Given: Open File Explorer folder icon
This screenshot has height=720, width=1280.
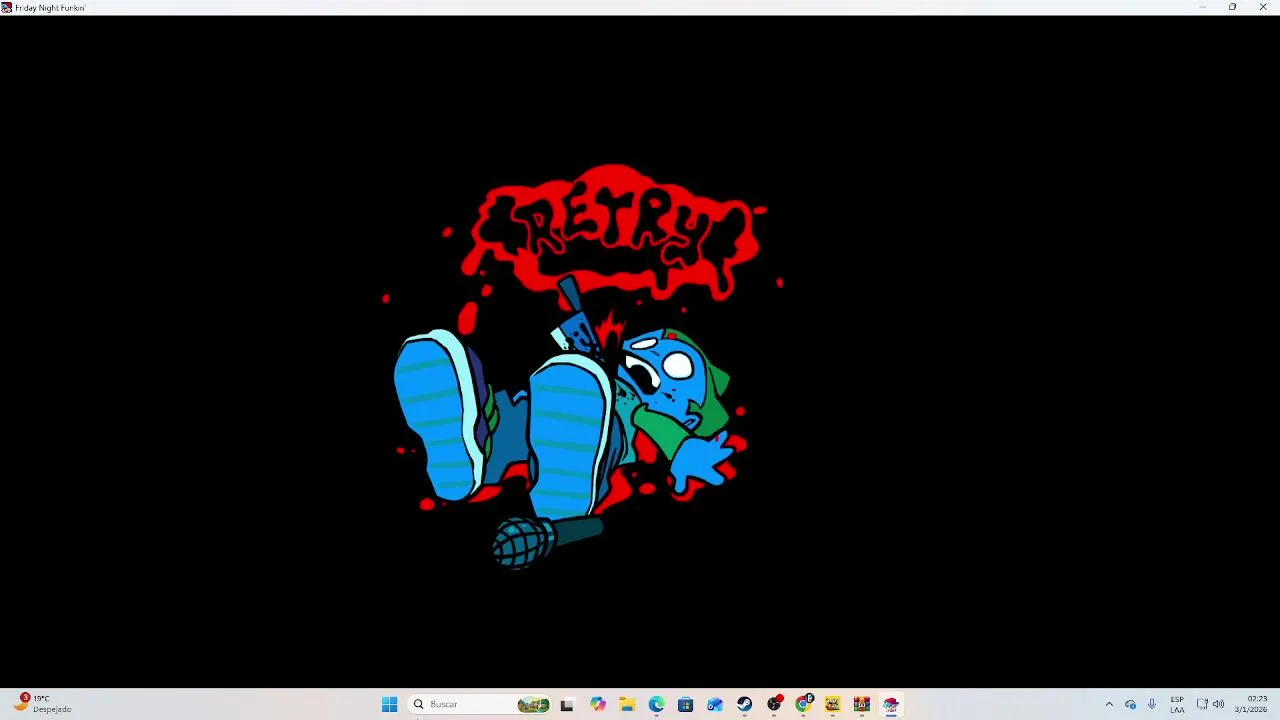Looking at the screenshot, I should (x=627, y=705).
